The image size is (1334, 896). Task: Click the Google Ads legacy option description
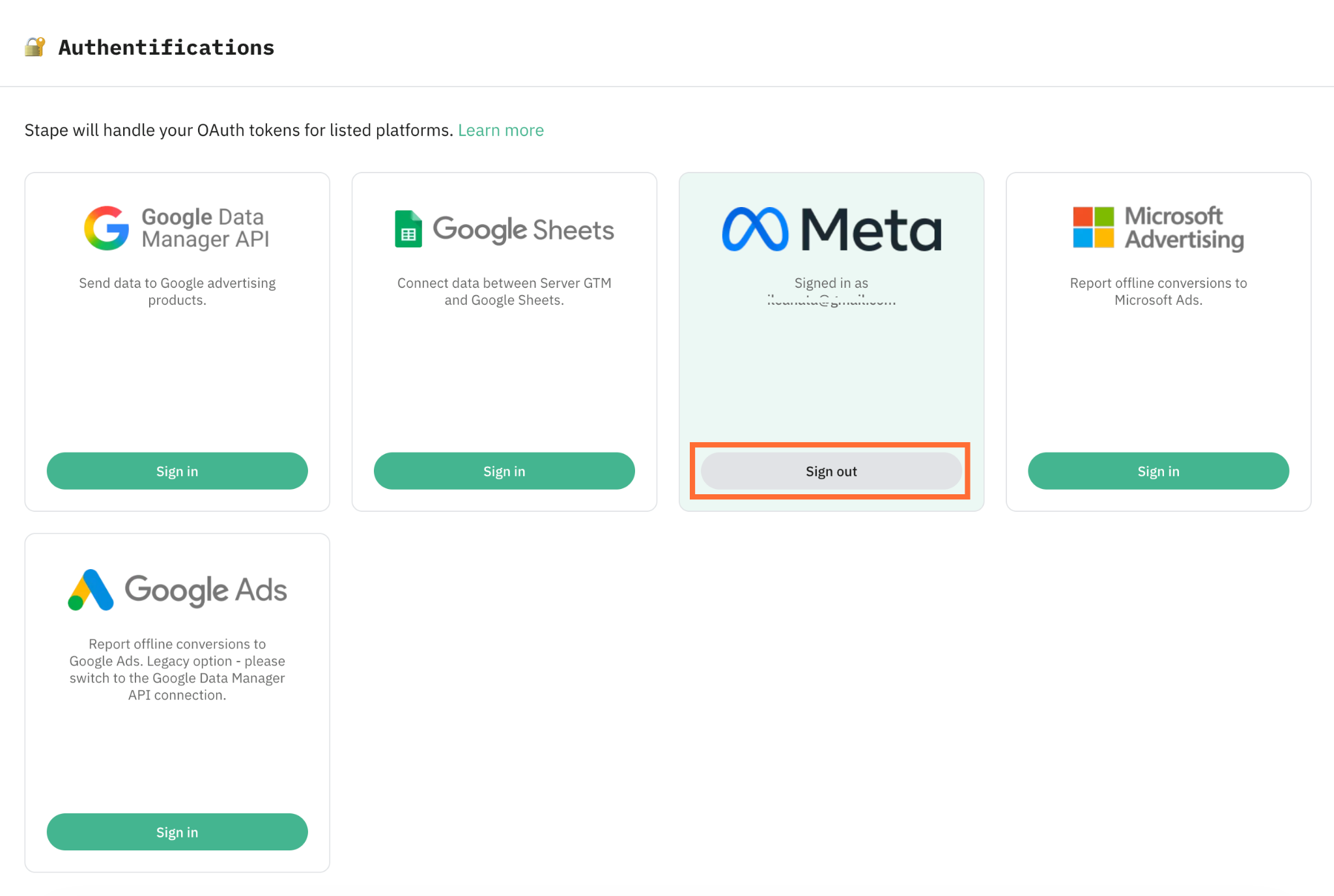pyautogui.click(x=177, y=669)
